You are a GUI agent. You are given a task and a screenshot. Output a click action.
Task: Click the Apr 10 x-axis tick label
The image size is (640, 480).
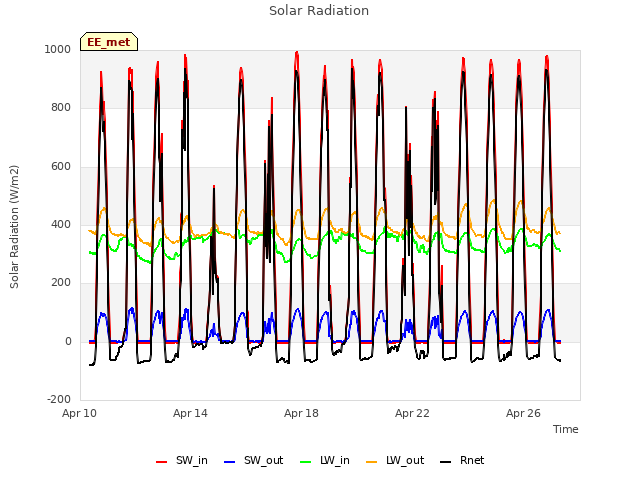click(x=80, y=413)
